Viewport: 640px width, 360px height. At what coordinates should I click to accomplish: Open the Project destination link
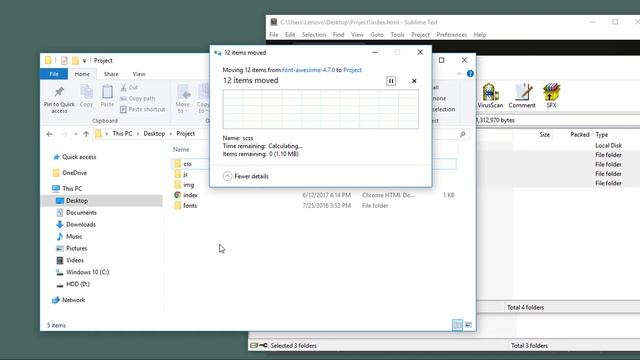[x=352, y=70]
